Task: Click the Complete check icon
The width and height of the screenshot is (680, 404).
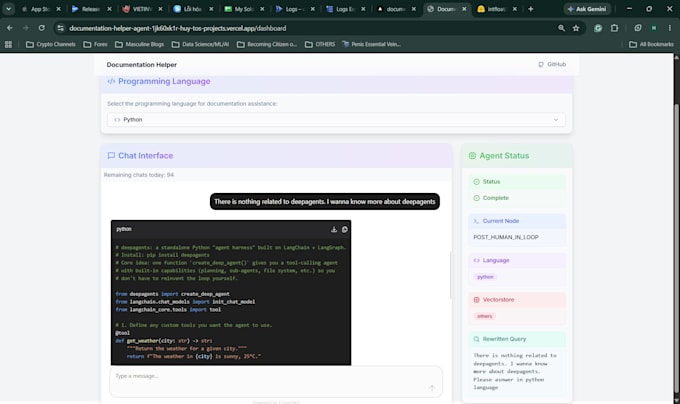Action: (x=476, y=198)
